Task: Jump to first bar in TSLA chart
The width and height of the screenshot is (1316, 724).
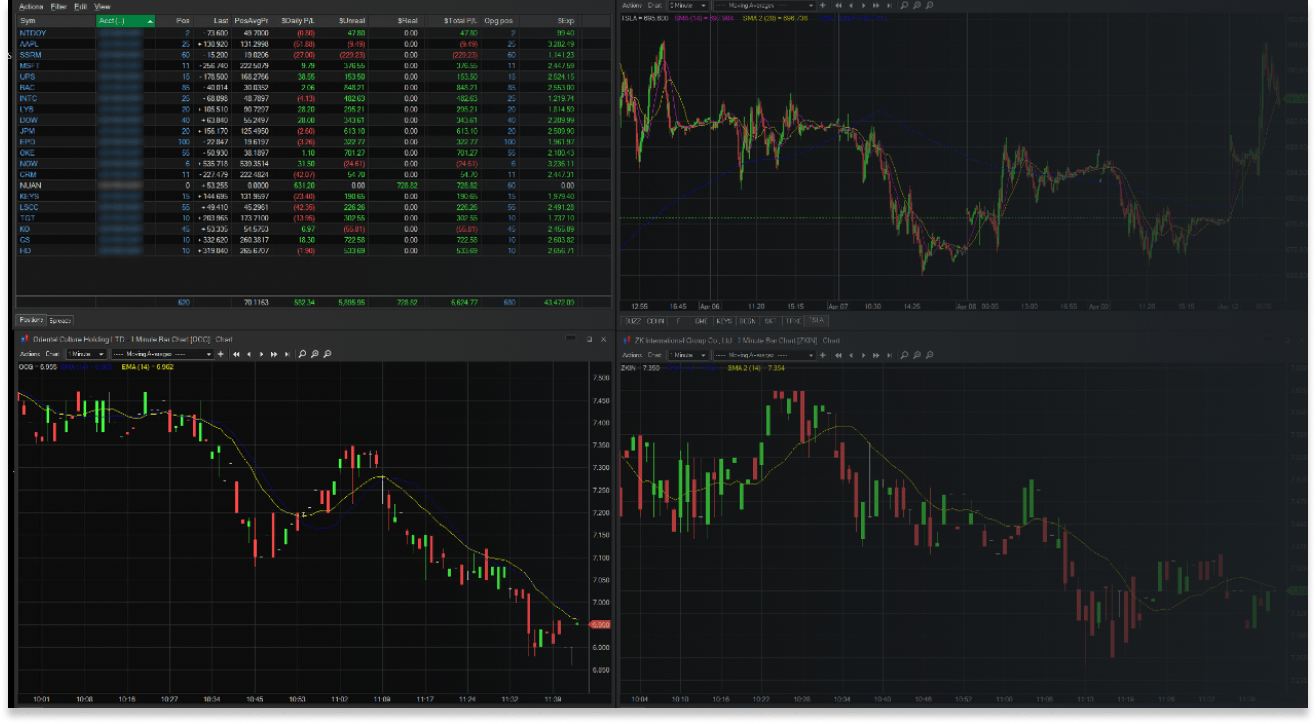Action: pyautogui.click(x=838, y=5)
